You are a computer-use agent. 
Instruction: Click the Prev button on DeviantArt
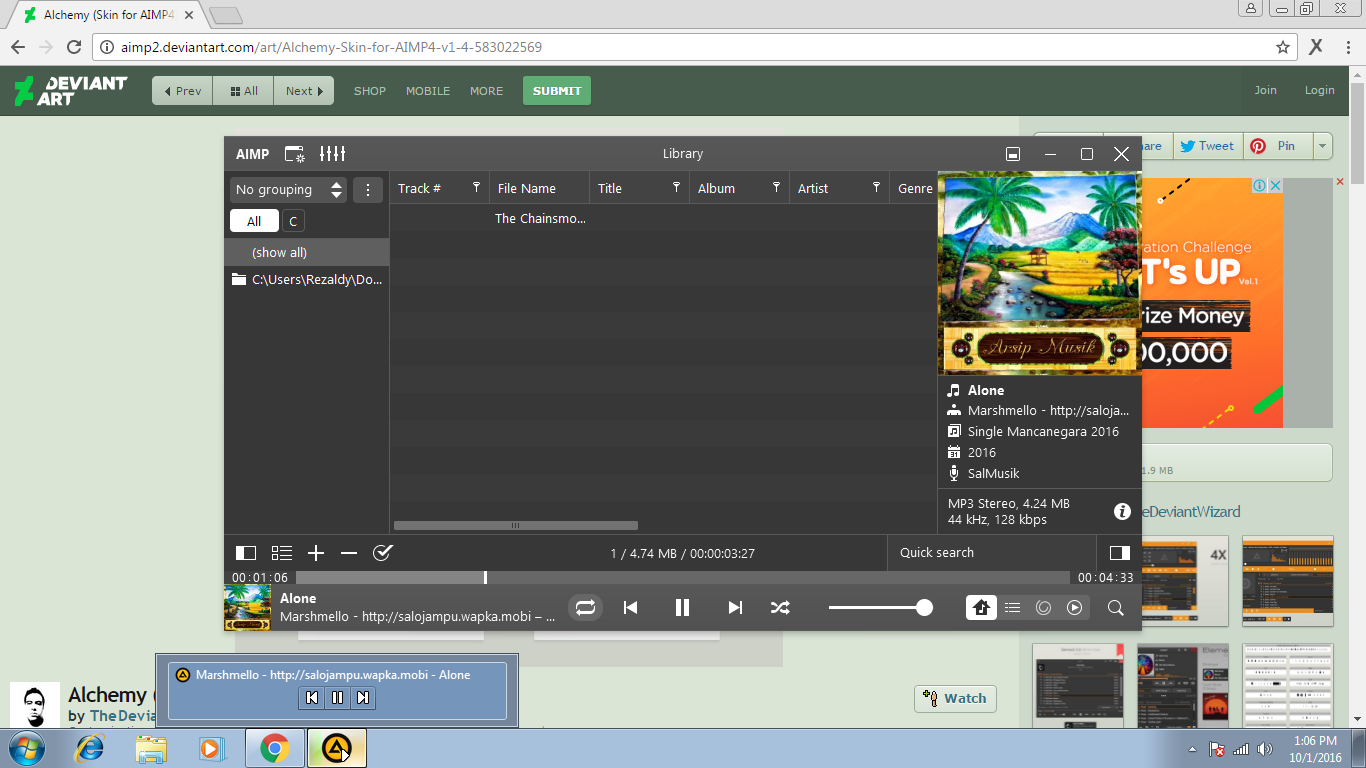183,91
